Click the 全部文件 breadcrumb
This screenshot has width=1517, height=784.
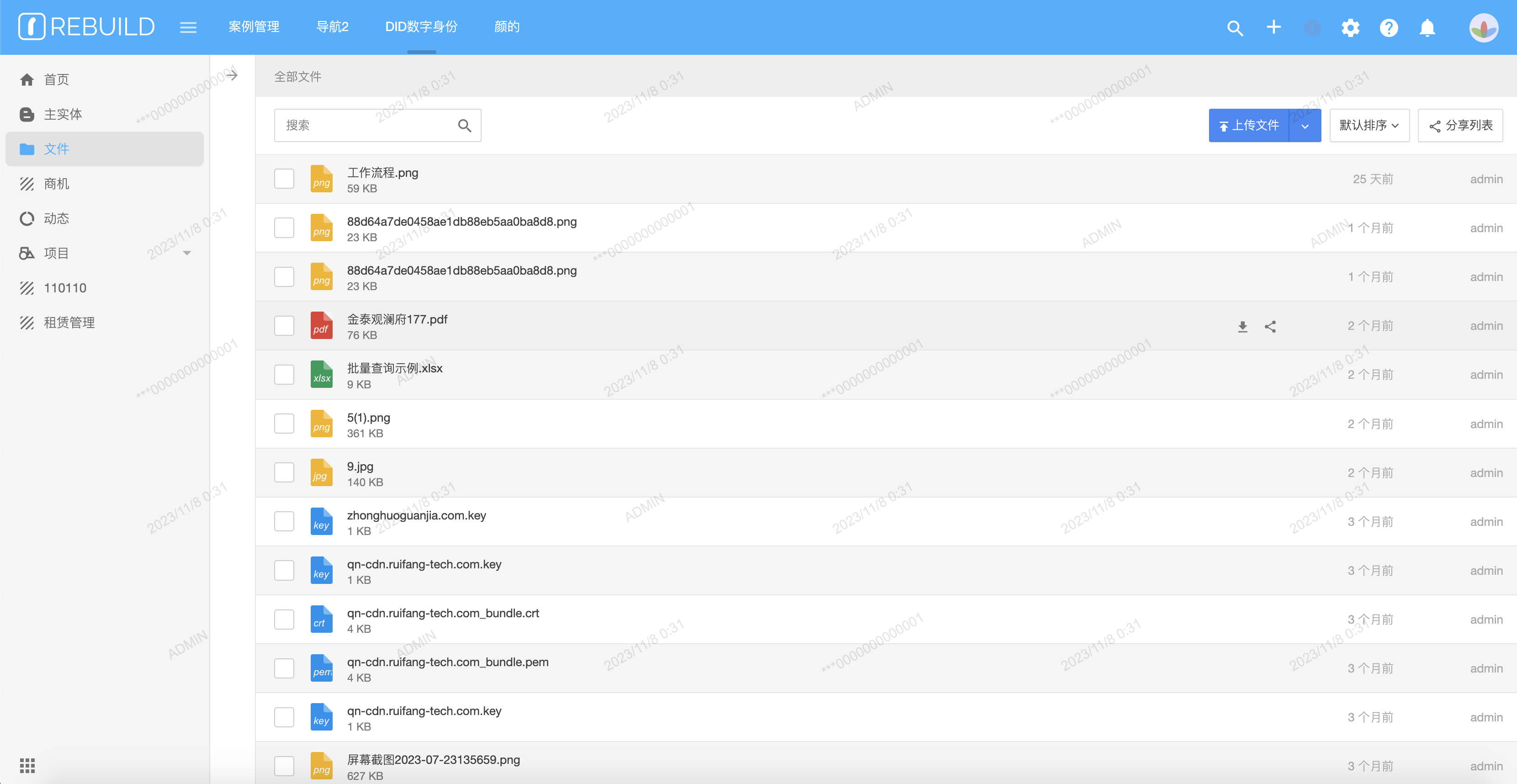click(x=298, y=77)
